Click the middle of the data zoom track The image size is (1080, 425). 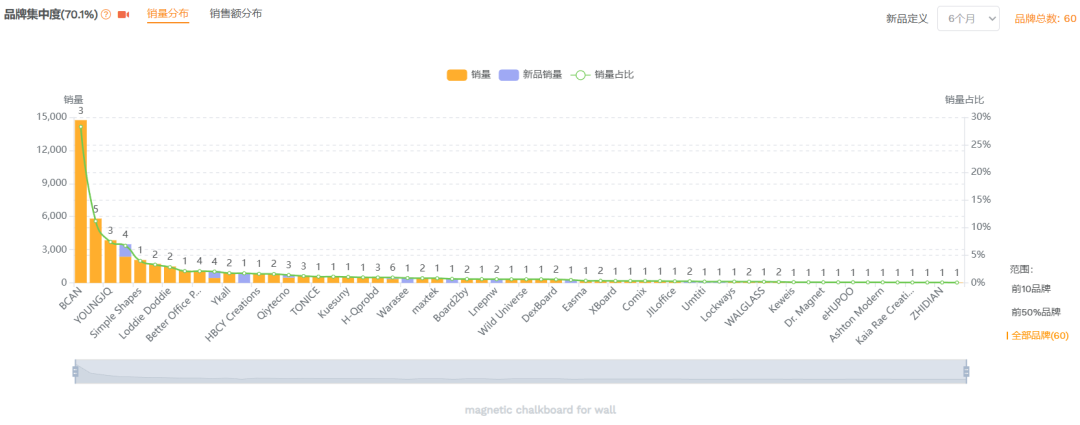click(520, 371)
